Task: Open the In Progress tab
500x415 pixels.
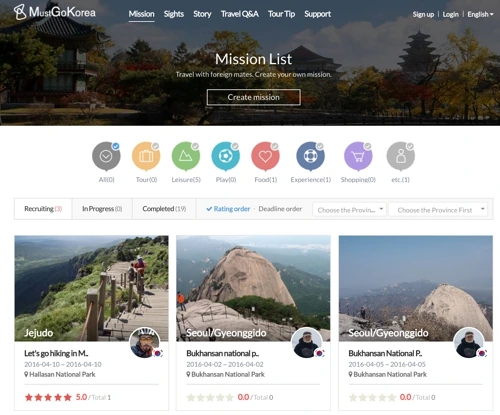Action: tap(102, 209)
